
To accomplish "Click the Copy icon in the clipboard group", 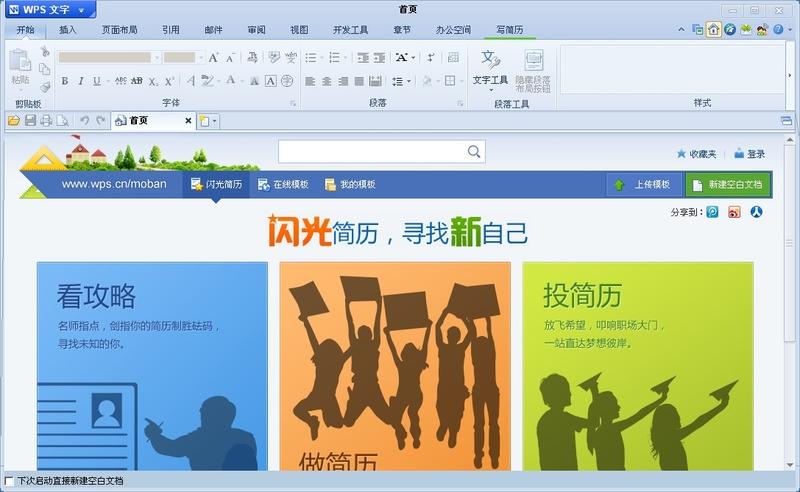I will (x=45, y=68).
